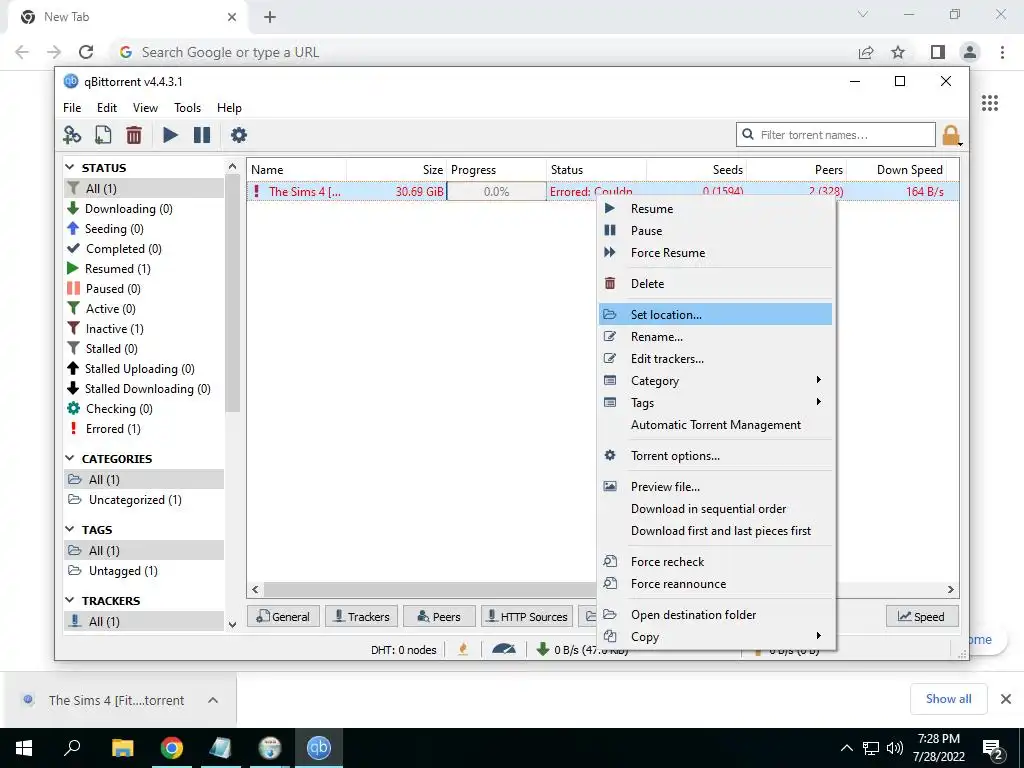Screen dimensions: 1024x768
Task: Choose Pause from the context menu
Action: point(716,231)
